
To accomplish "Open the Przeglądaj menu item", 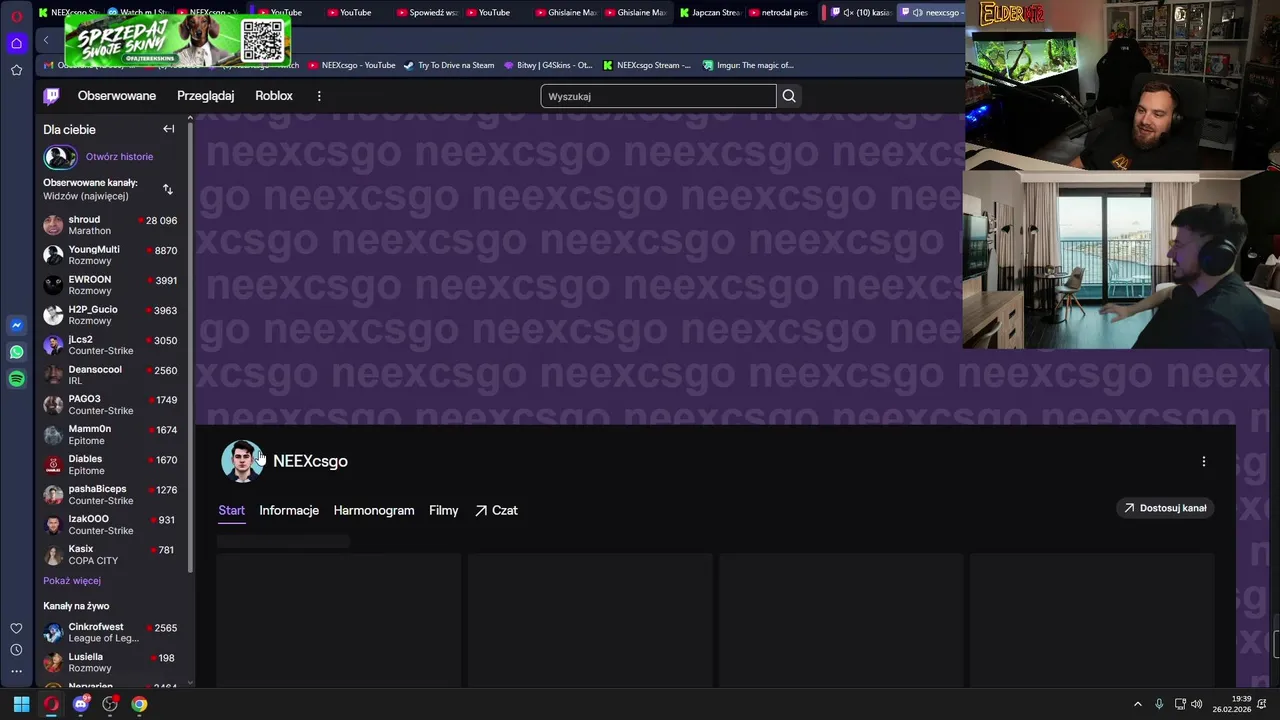I will click(205, 96).
